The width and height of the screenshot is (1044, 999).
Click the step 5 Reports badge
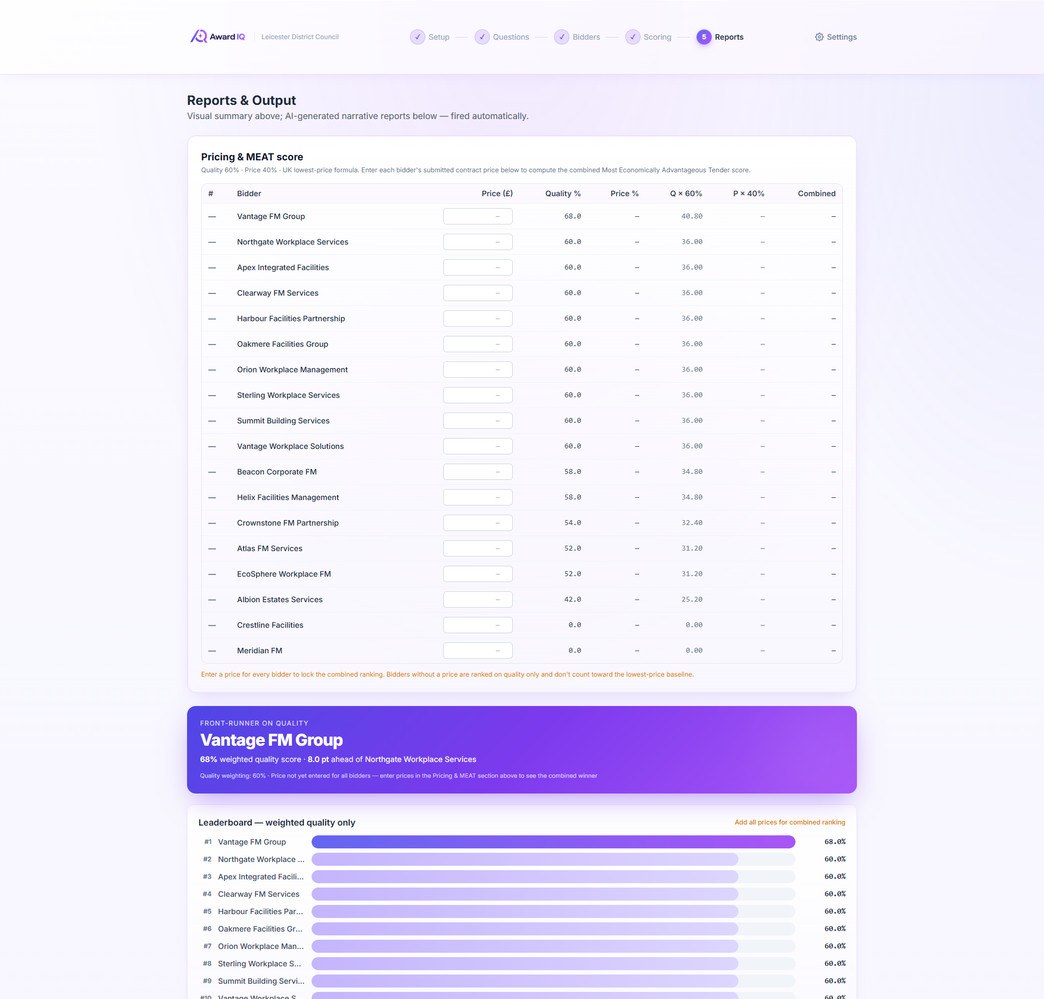(704, 37)
